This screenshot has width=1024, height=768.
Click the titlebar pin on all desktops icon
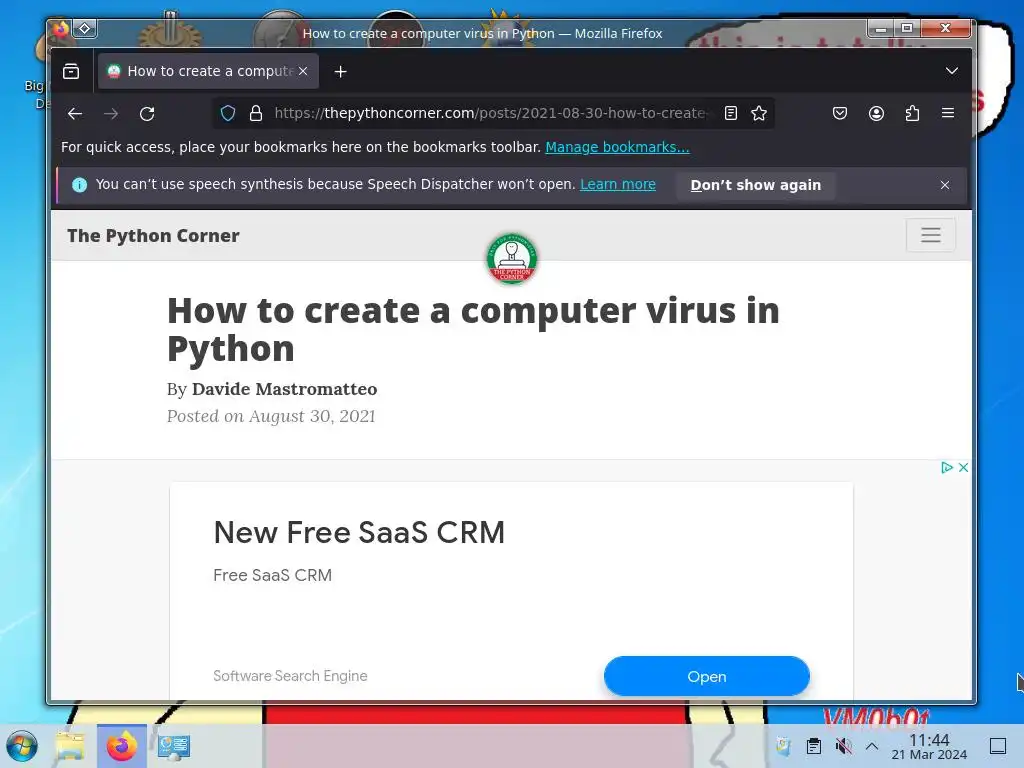pyautogui.click(x=84, y=29)
